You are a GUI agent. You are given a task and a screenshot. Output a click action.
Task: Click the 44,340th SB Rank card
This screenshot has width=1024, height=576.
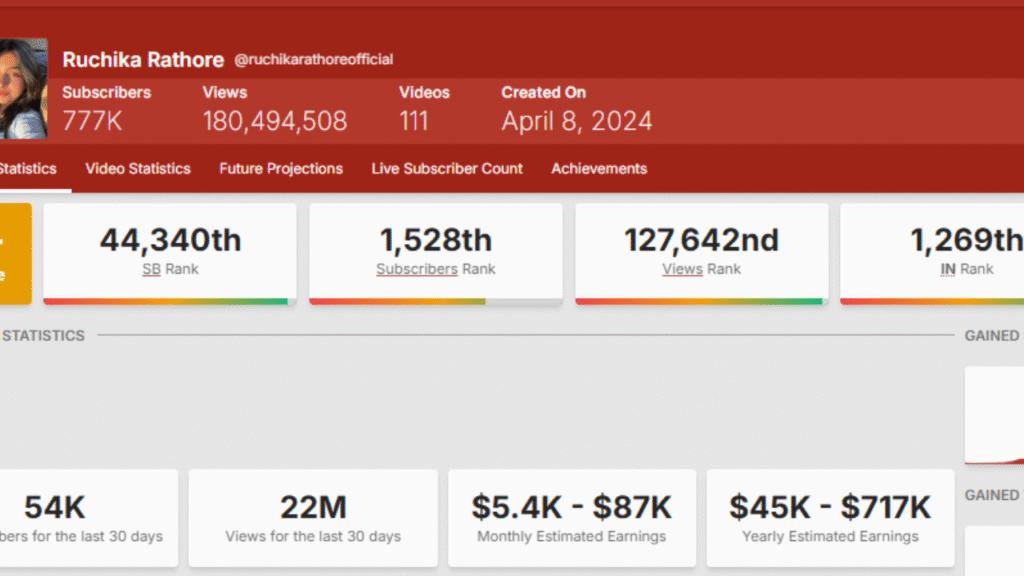point(170,253)
